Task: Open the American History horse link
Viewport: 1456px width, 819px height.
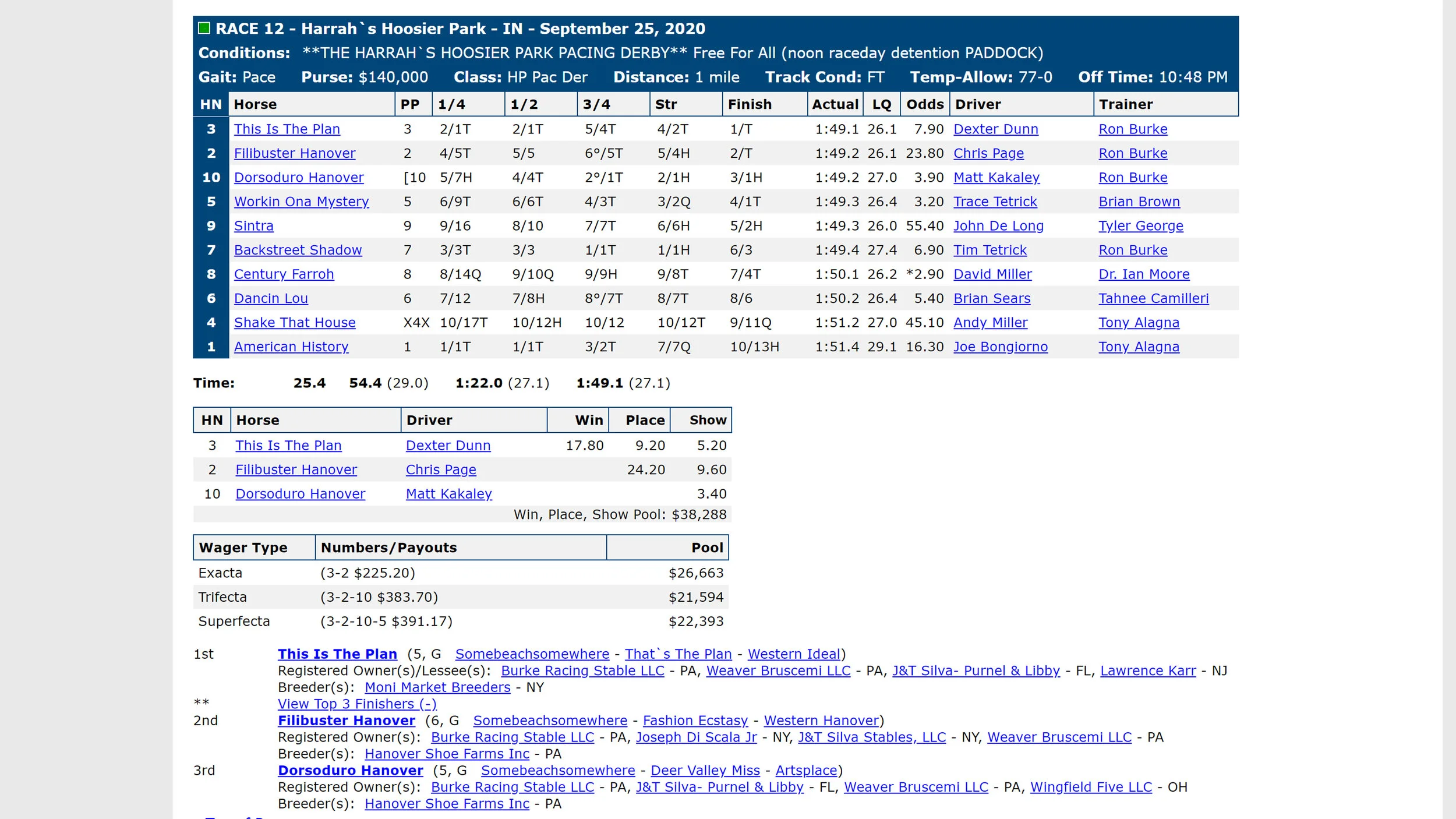Action: coord(291,347)
